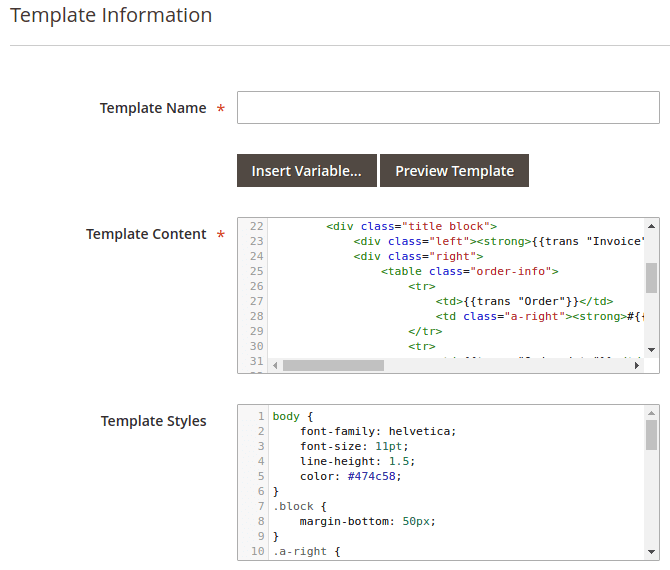Click the Template Content scroll left arrow
670x570 pixels.
tap(275, 365)
